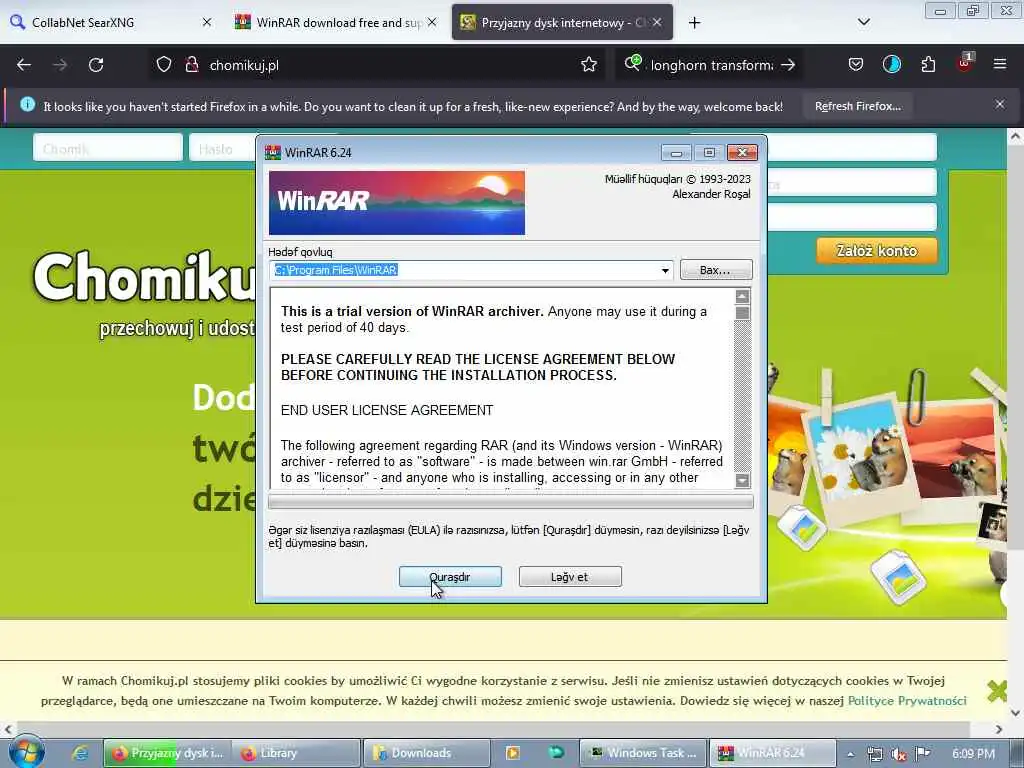The image size is (1024, 768).
Task: Switch to Windows Task Manager taskbar button
Action: pos(643,753)
